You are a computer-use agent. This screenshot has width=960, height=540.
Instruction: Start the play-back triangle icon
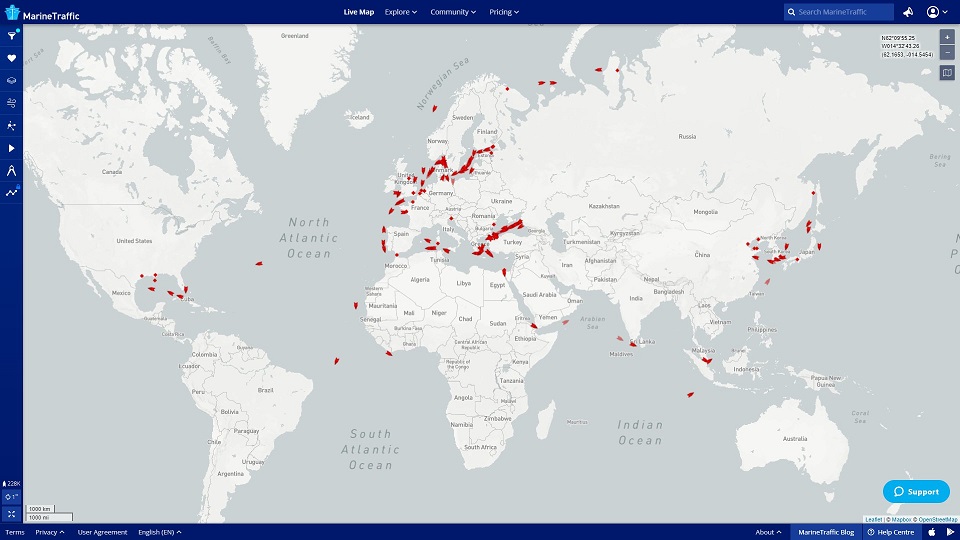click(11, 148)
